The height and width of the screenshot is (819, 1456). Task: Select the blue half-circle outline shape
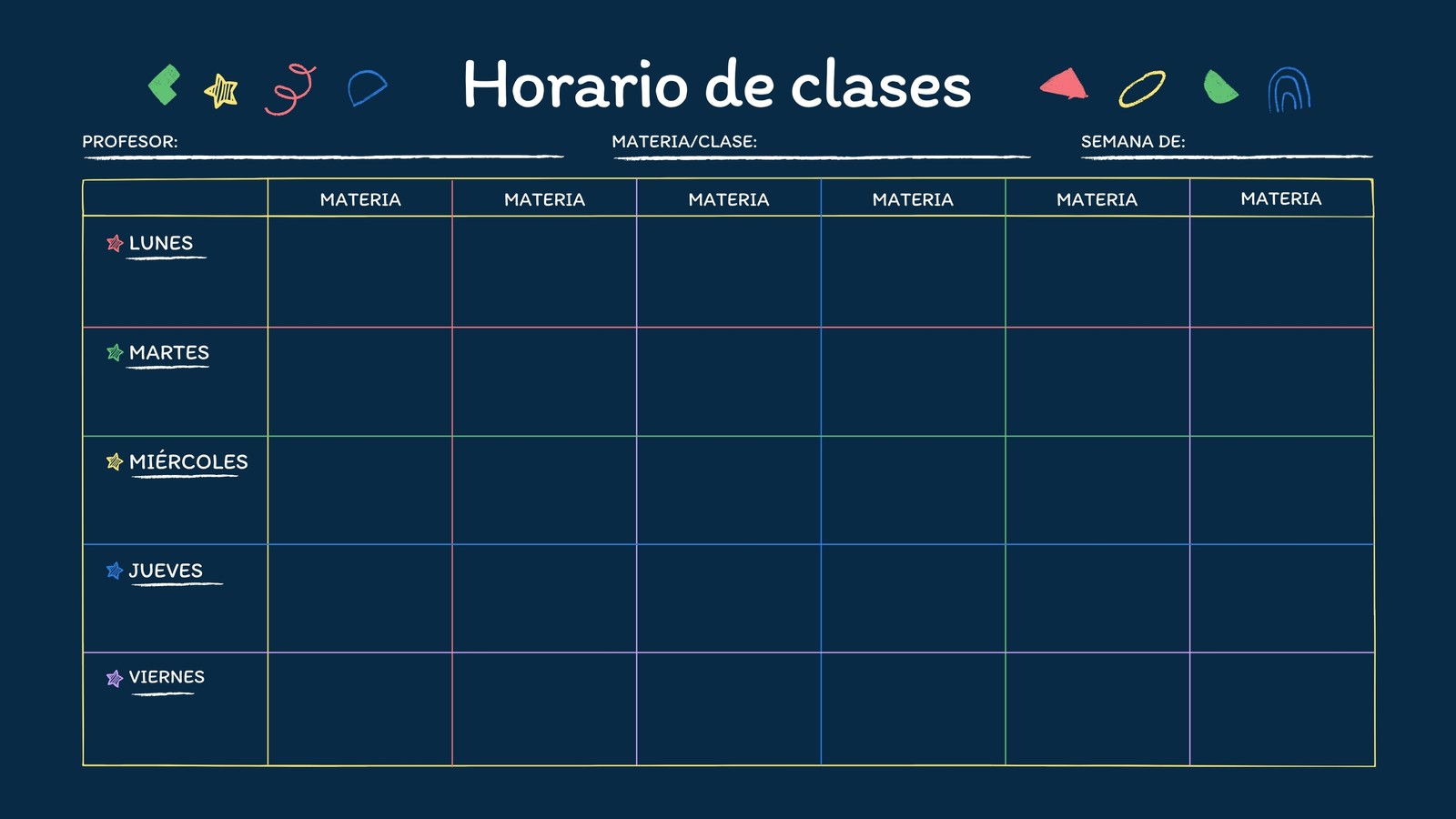368,87
